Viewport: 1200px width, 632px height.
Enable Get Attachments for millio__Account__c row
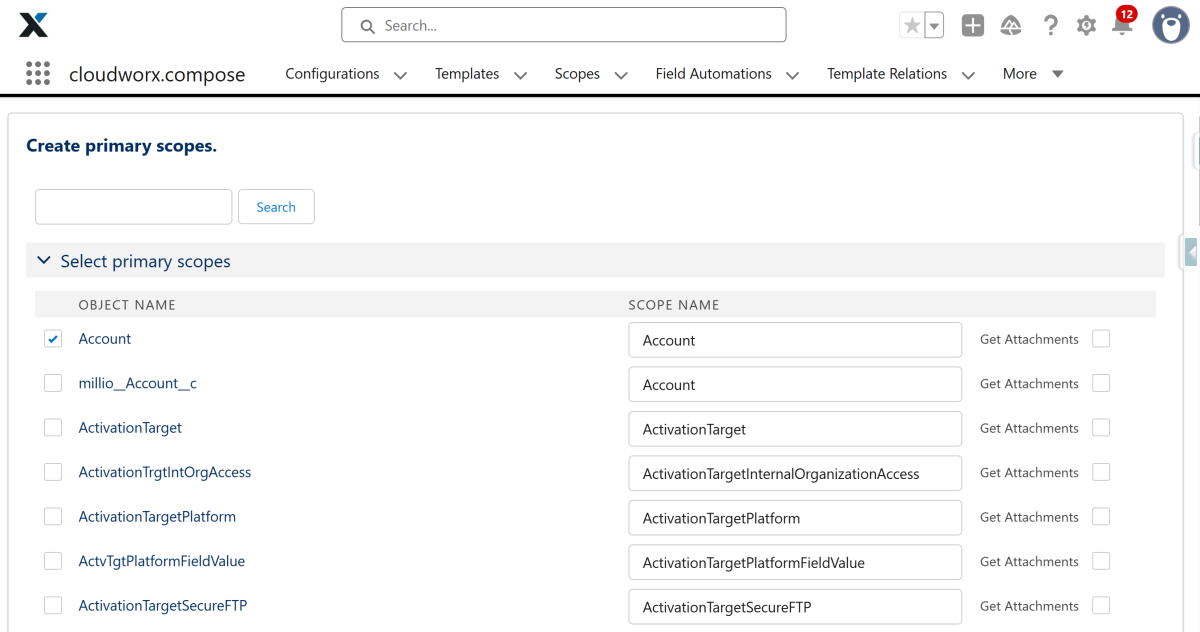[x=1101, y=383]
